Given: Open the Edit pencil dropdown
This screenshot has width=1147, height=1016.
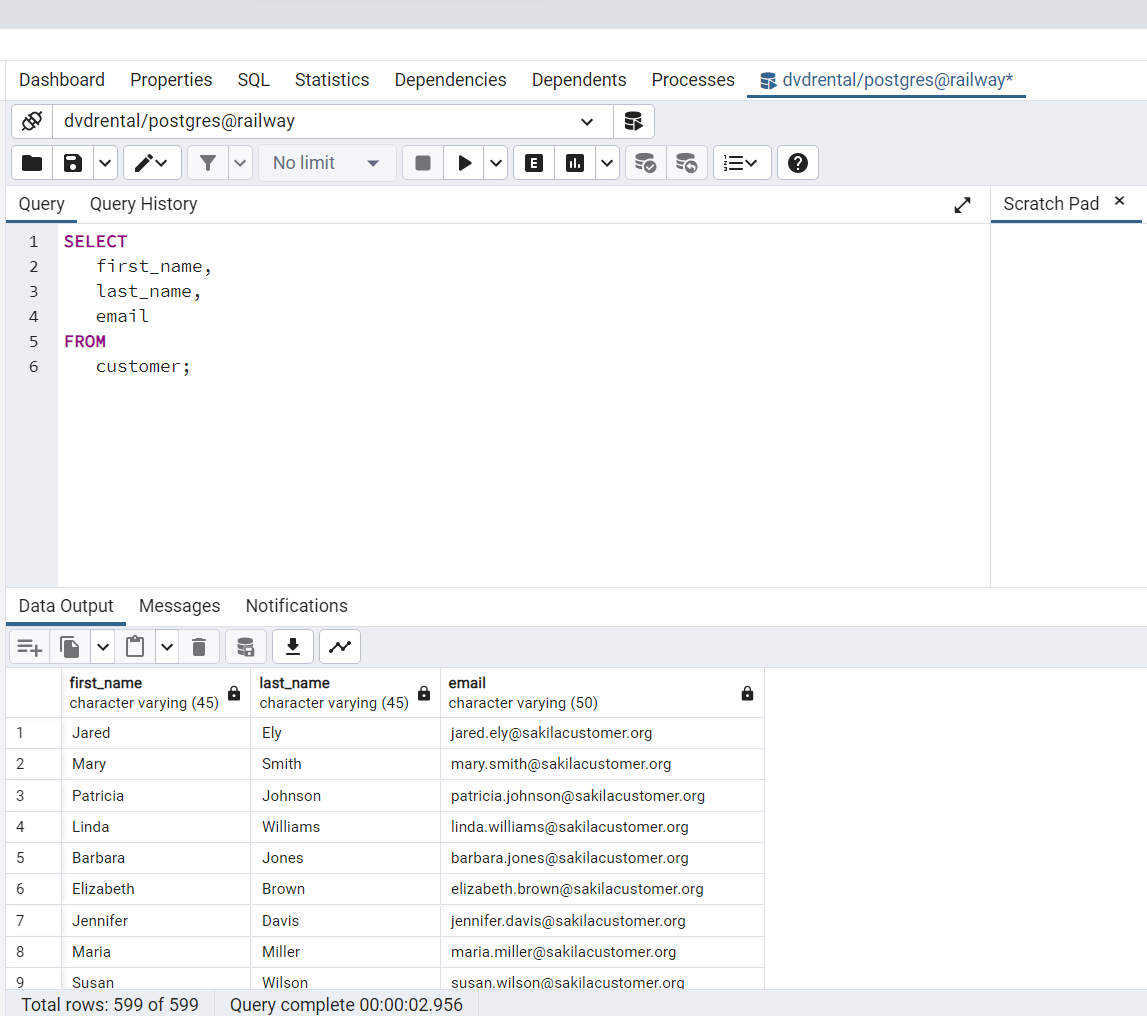Looking at the screenshot, I should point(152,162).
